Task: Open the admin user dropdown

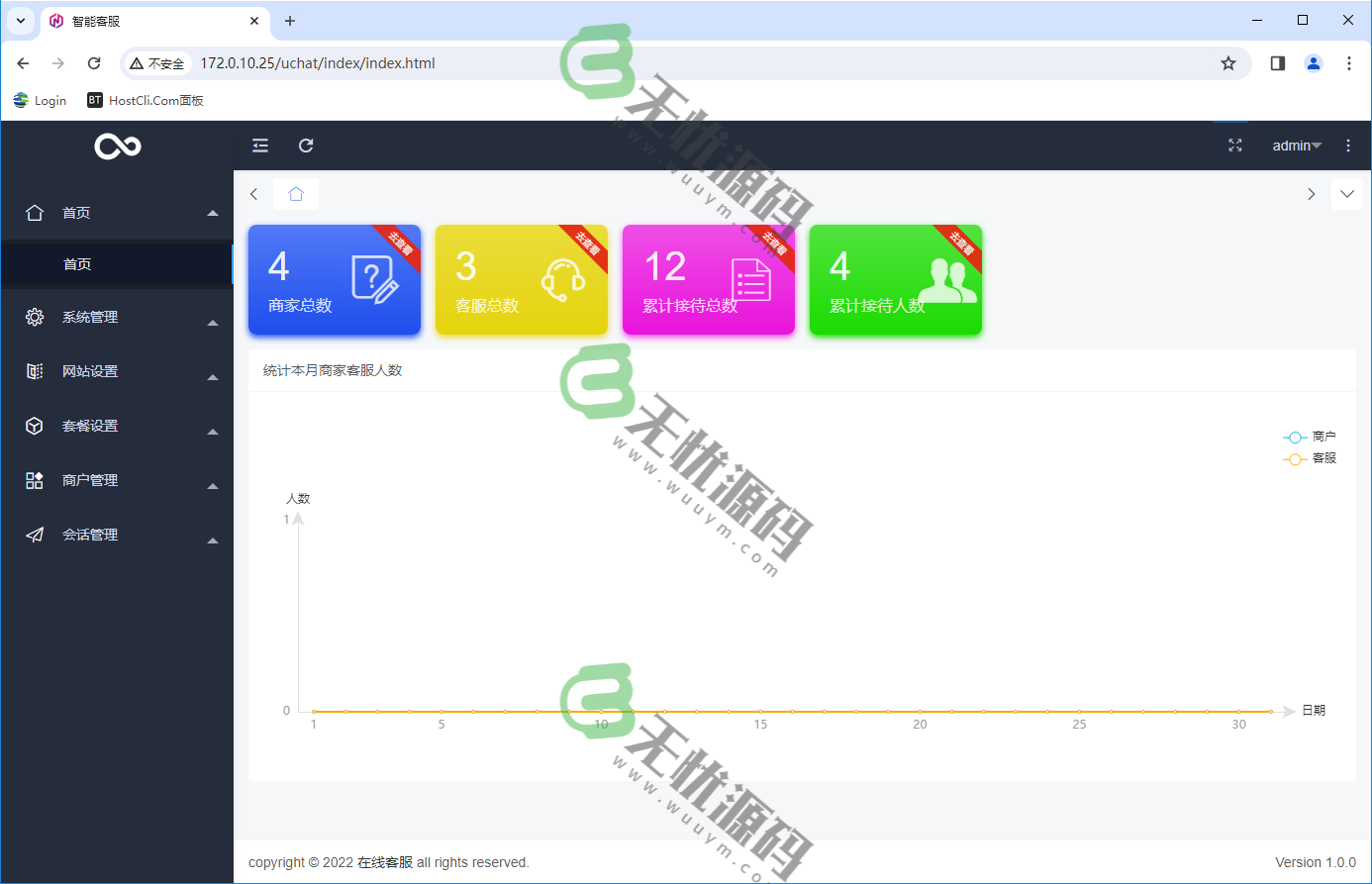Action: pyautogui.click(x=1296, y=146)
